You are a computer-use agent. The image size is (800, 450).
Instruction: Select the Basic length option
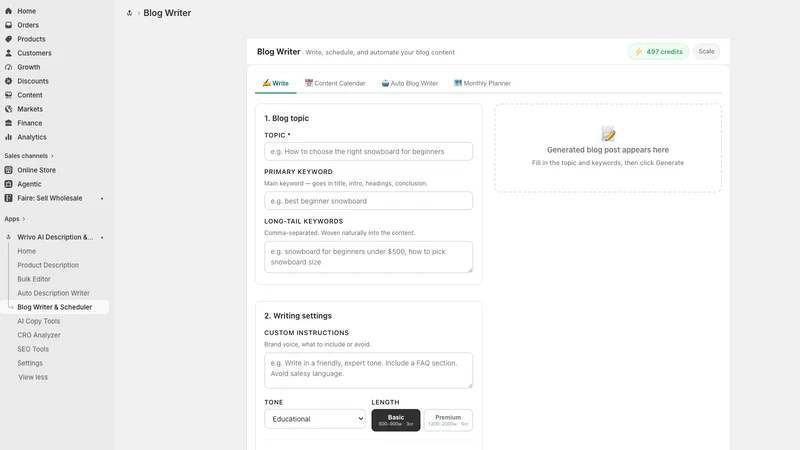(396, 420)
